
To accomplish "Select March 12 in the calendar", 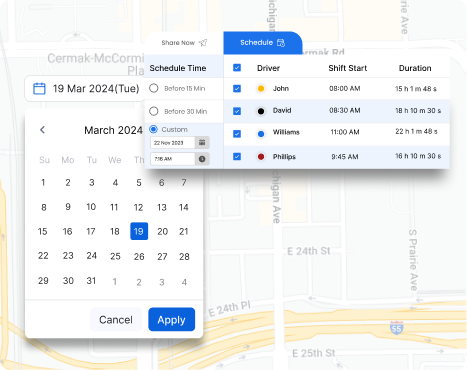I will click(138, 207).
